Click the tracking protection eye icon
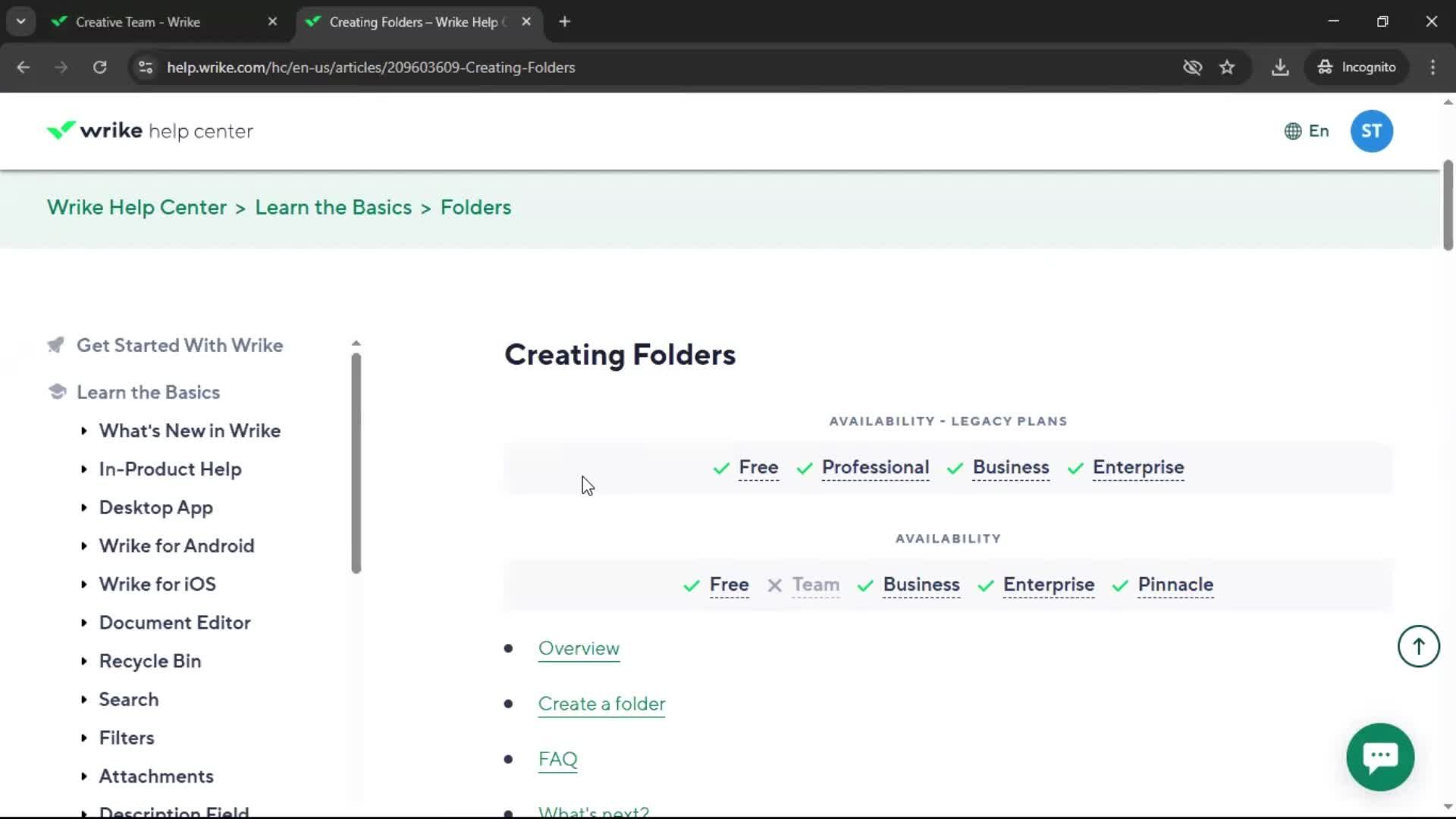 (x=1192, y=67)
